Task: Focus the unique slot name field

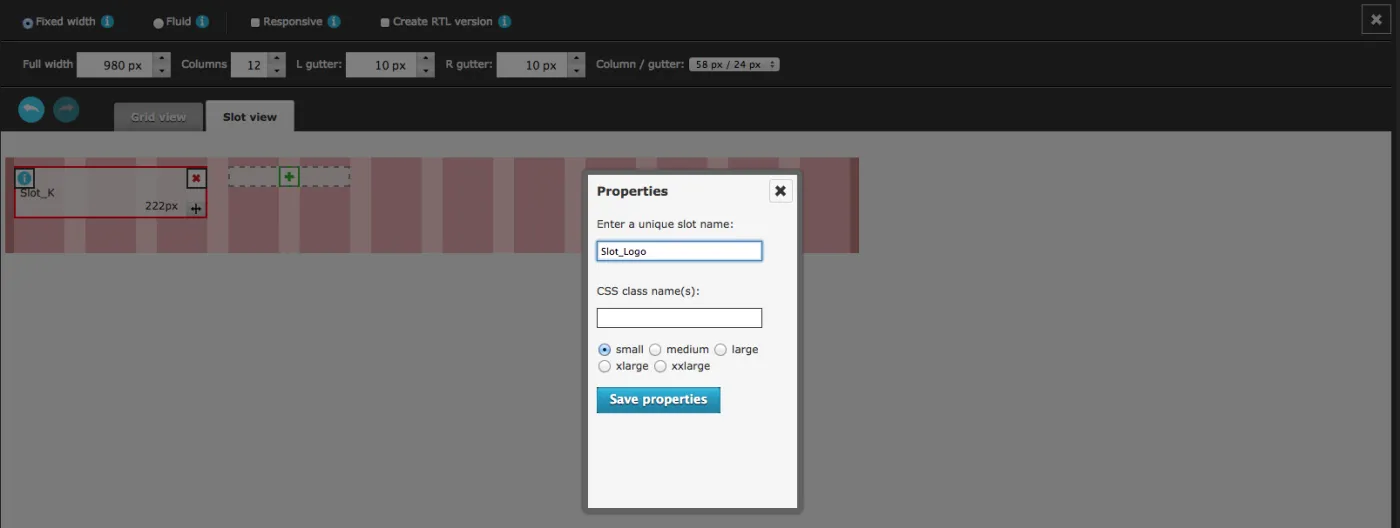Action: tap(679, 251)
